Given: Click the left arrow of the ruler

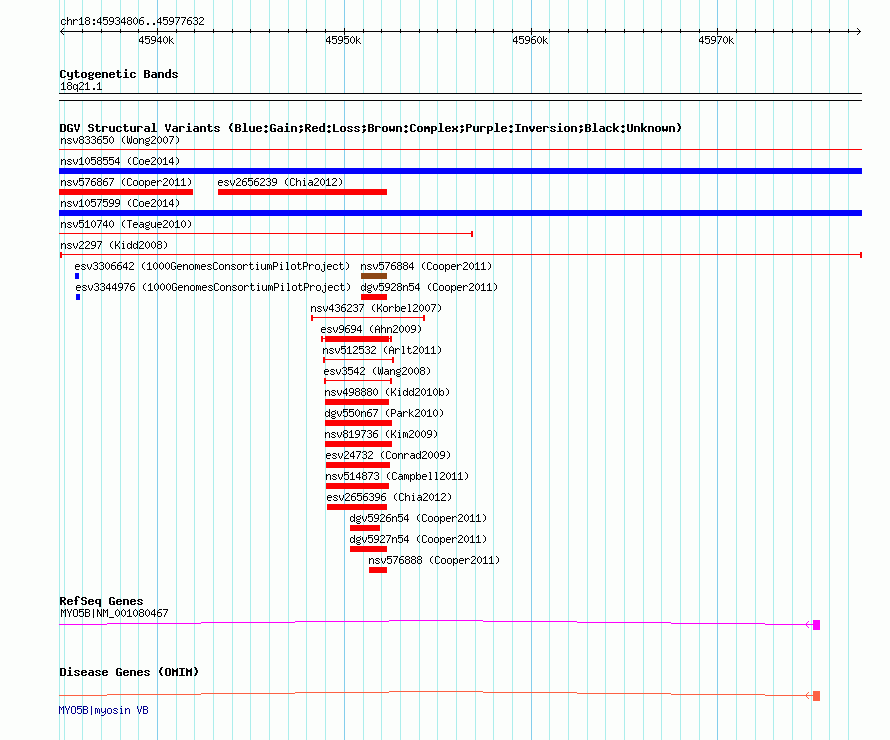Looking at the screenshot, I should [x=62, y=31].
